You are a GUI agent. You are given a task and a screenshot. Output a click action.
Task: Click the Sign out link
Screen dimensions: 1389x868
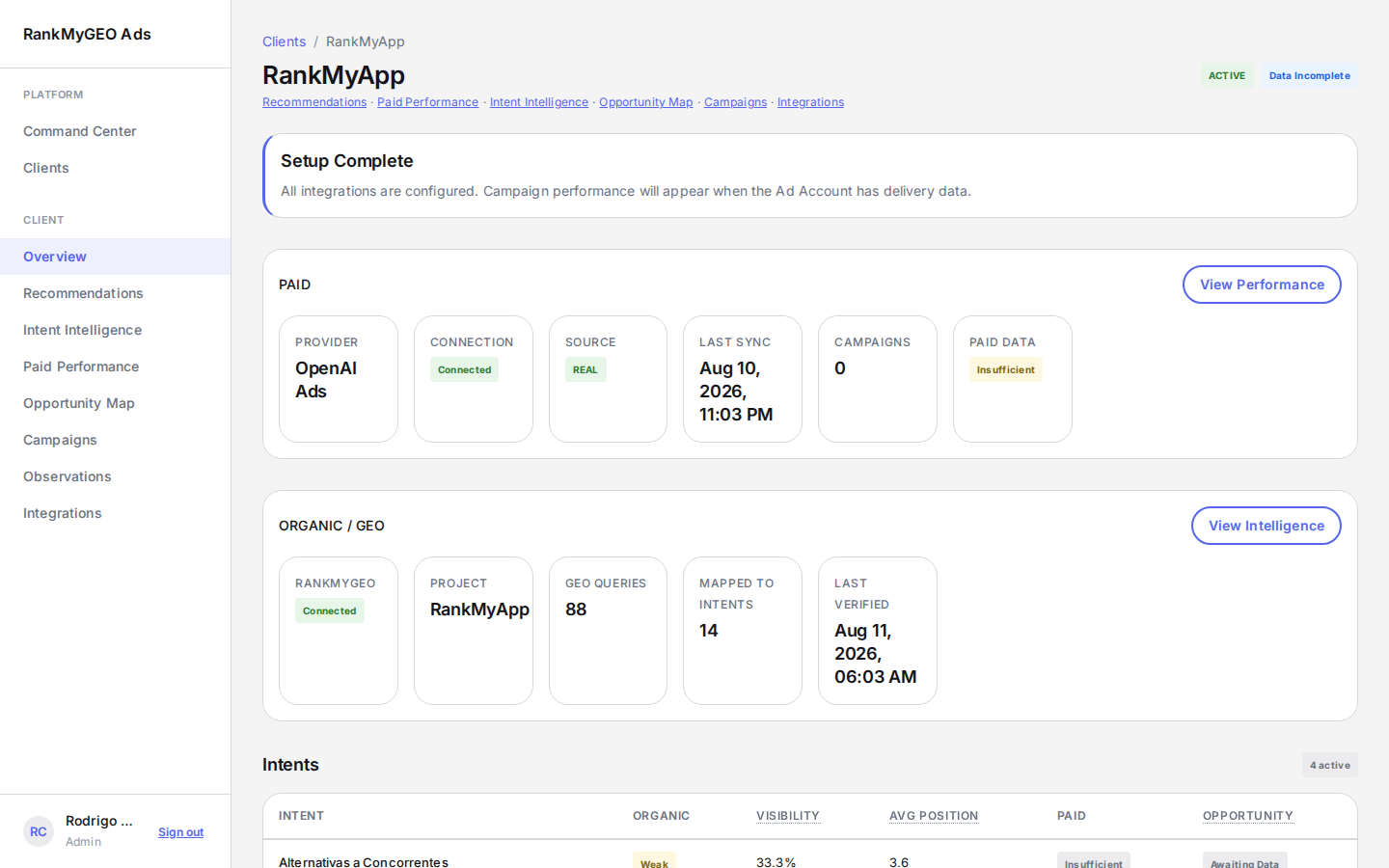180,832
